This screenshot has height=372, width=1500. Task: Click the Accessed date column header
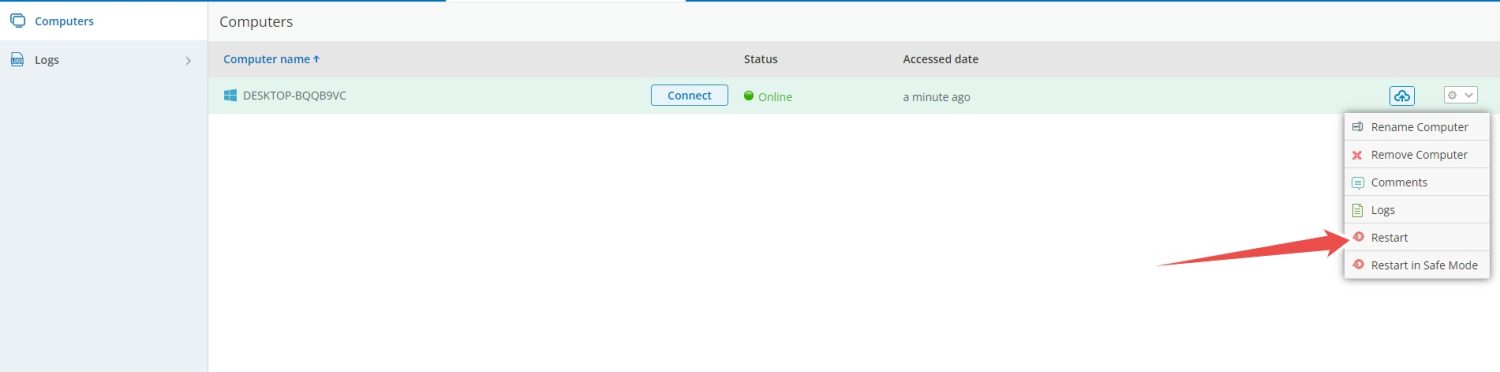[941, 59]
